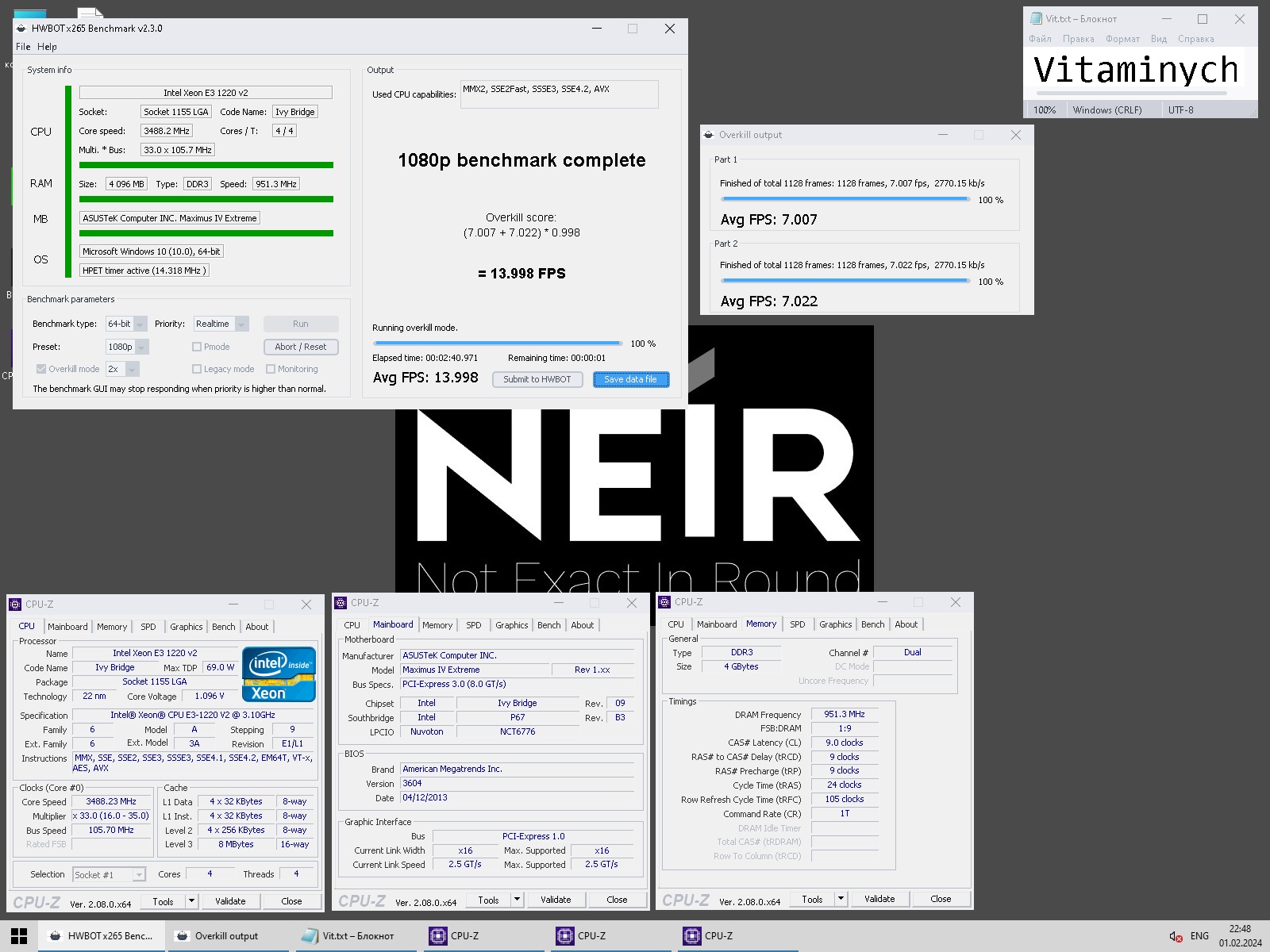Click CPU-Z Mainboard window title icon

tap(341, 603)
